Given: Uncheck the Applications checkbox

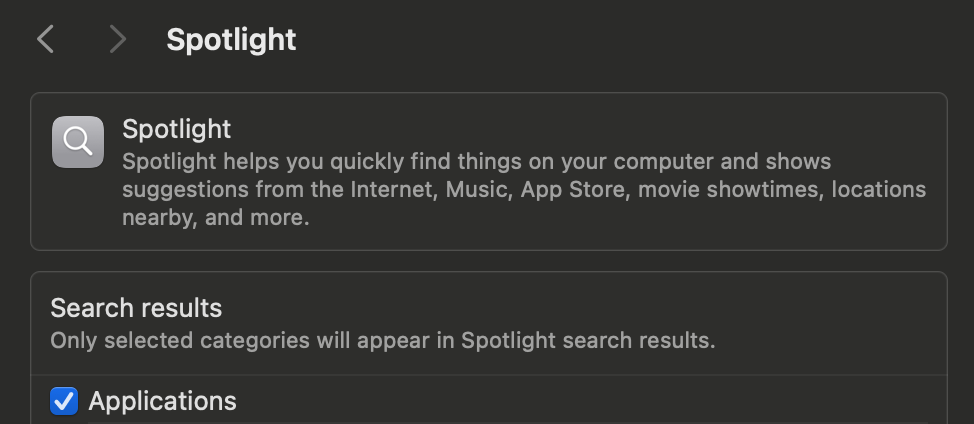Looking at the screenshot, I should click(x=64, y=402).
